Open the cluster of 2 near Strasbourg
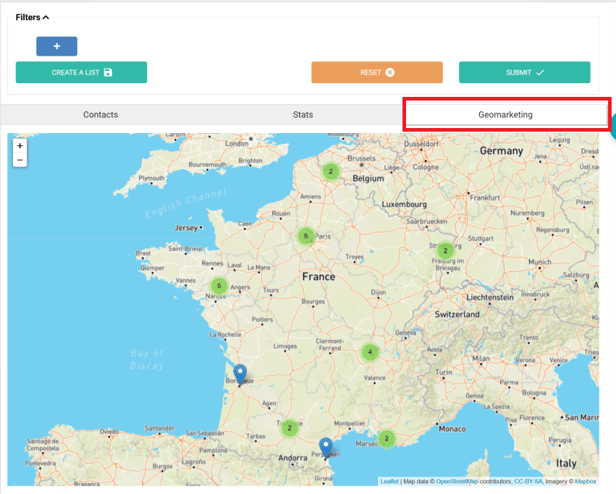The width and height of the screenshot is (616, 494). [445, 251]
